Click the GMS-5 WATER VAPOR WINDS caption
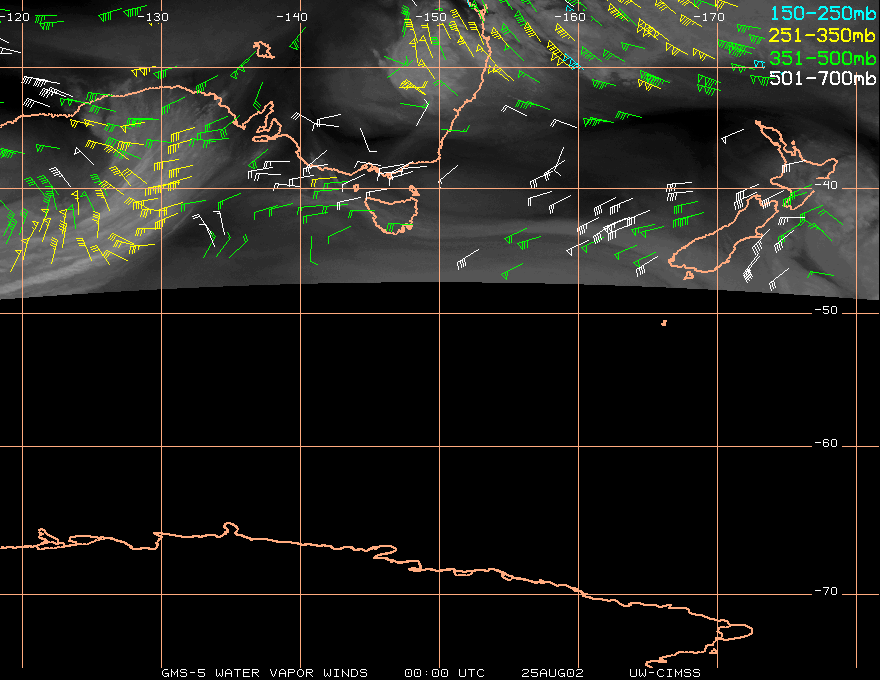880x680 pixels. 264,673
